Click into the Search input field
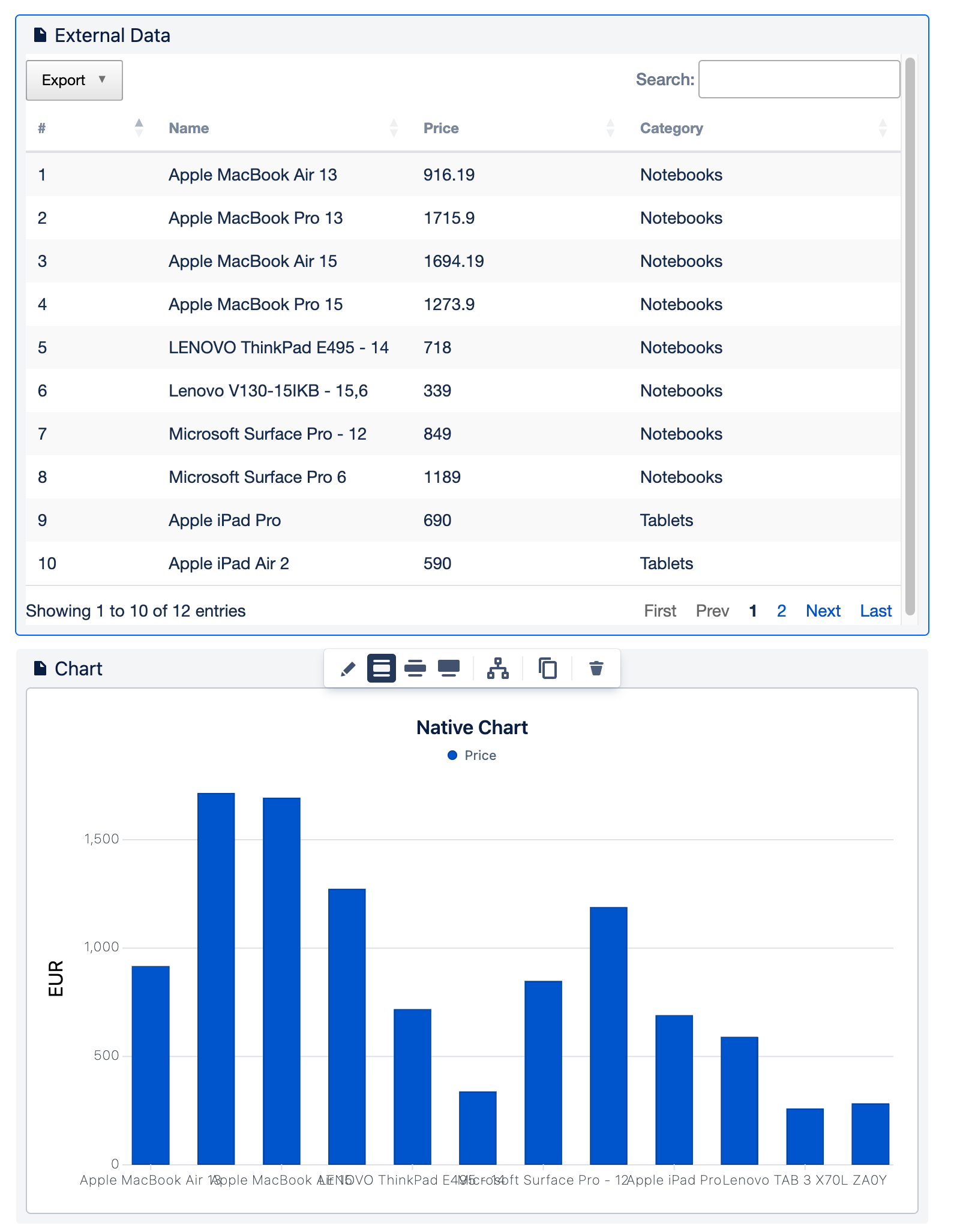The image size is (954, 1232). [799, 79]
